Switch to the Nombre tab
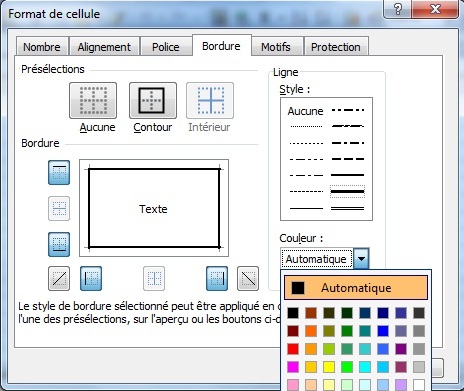 42,47
